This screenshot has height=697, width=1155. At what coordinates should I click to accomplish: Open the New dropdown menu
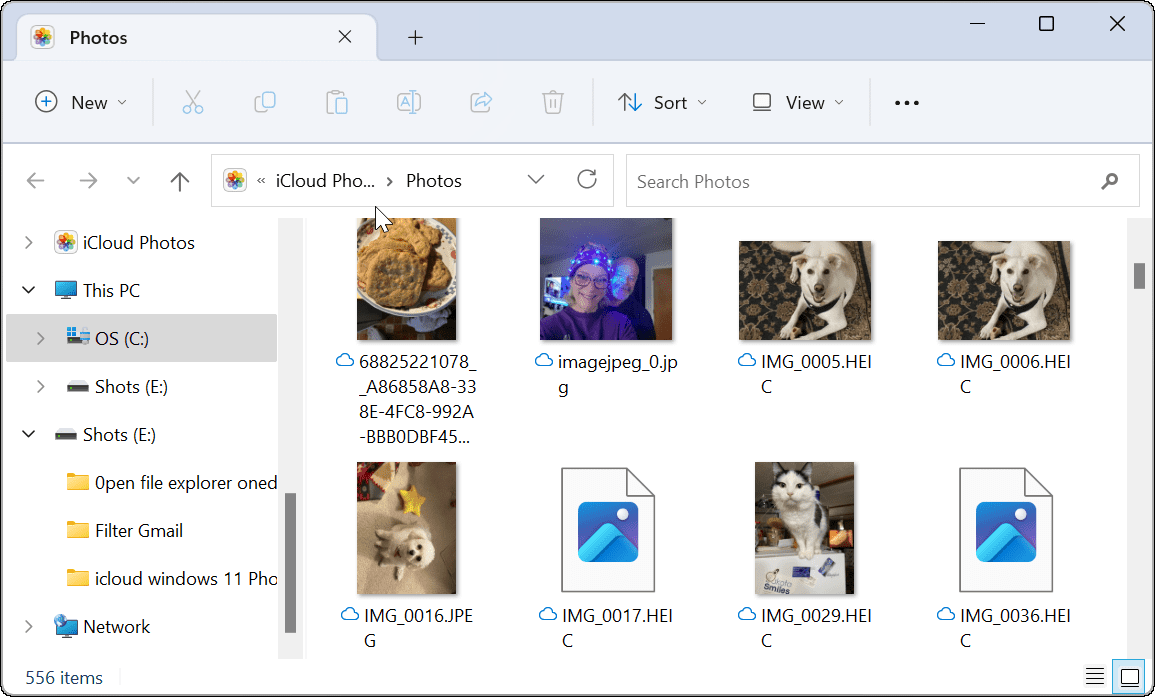[81, 102]
